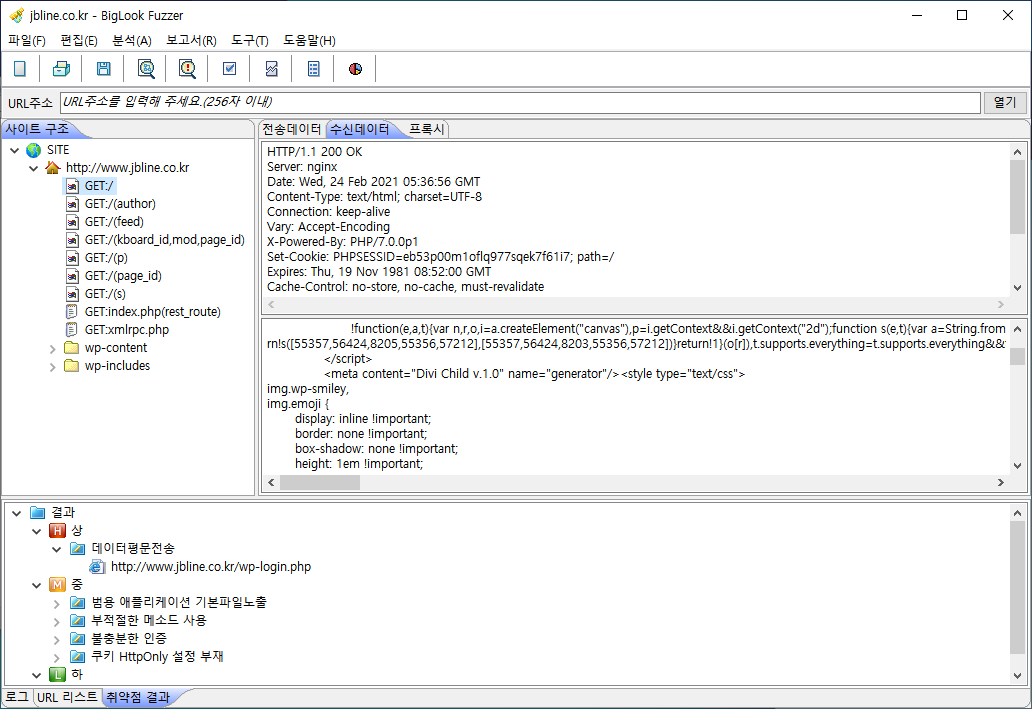1032x709 pixels.
Task: Click the save floppy disk icon
Action: pyautogui.click(x=104, y=69)
